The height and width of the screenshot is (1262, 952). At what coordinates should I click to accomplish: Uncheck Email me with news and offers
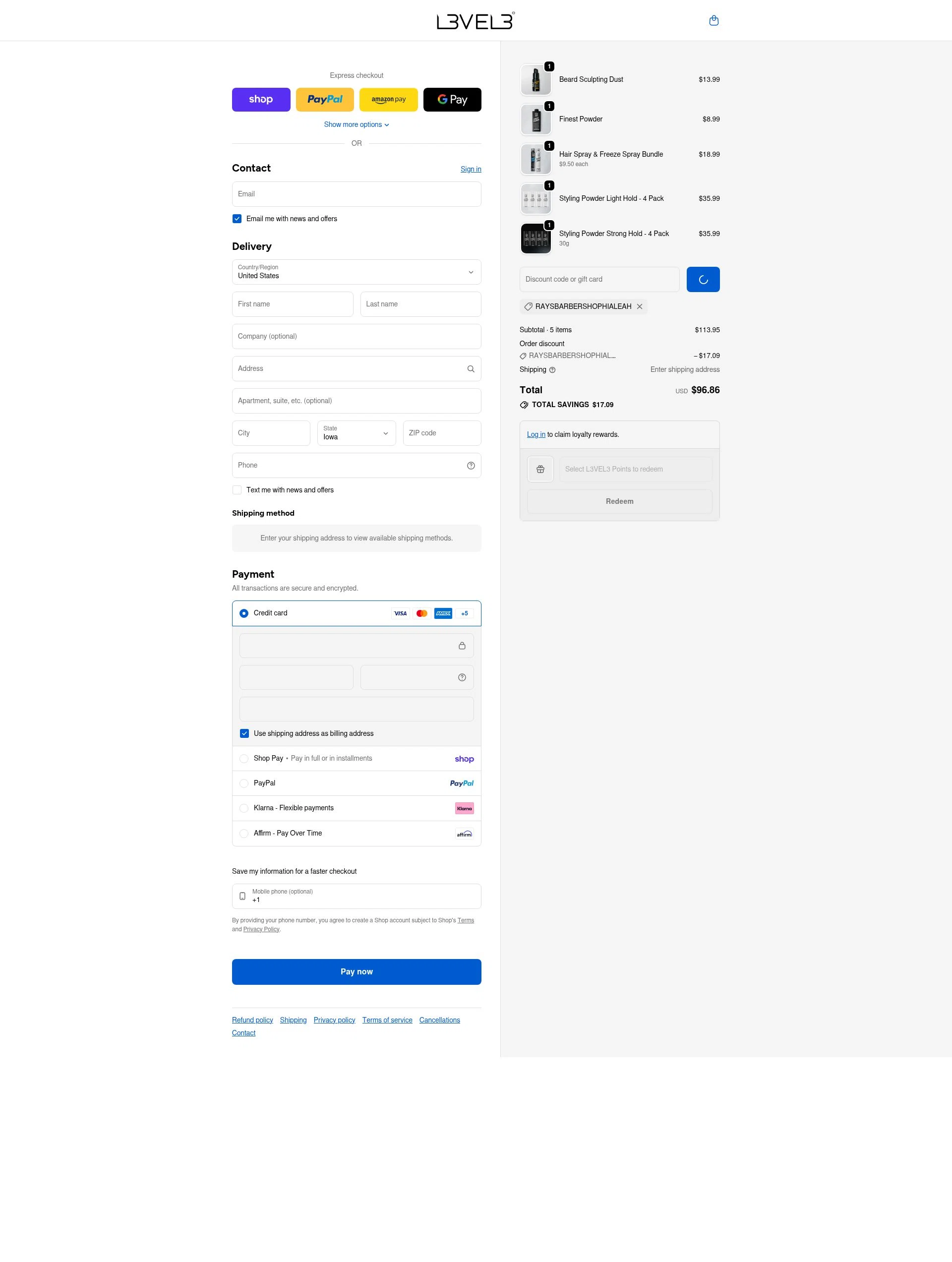pos(237,219)
